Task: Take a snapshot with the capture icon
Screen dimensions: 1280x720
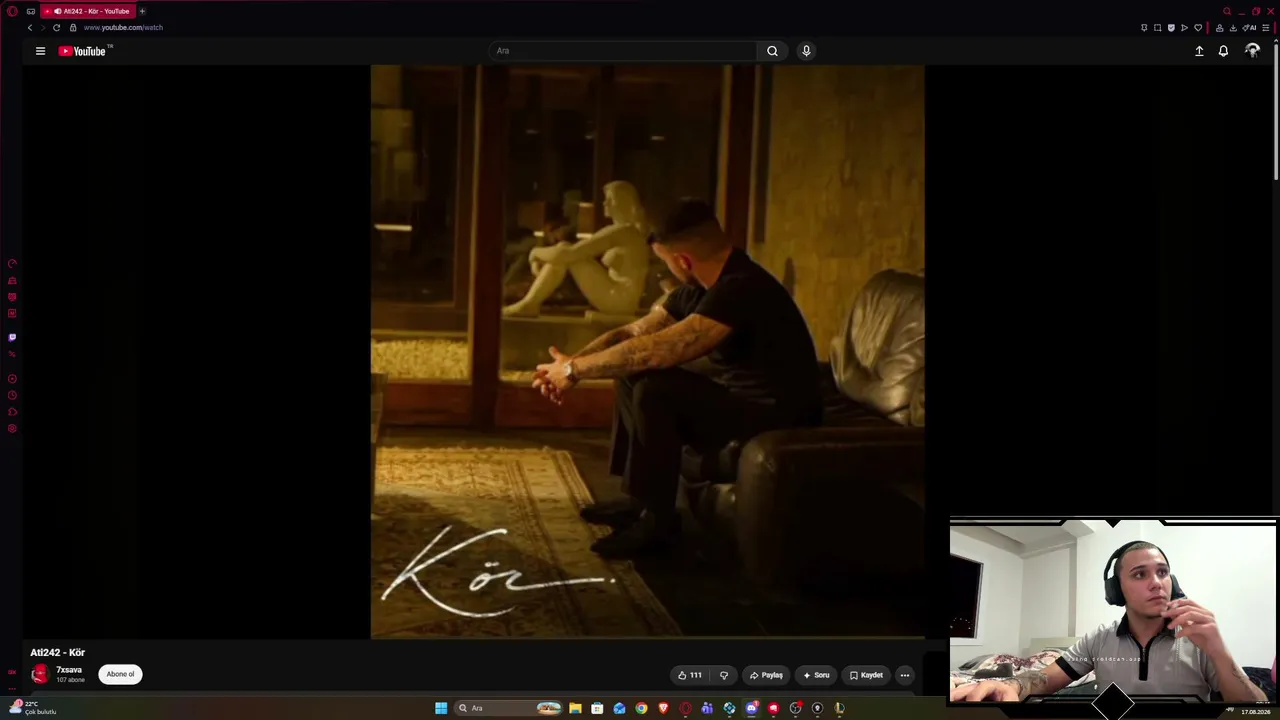Action: (1158, 28)
